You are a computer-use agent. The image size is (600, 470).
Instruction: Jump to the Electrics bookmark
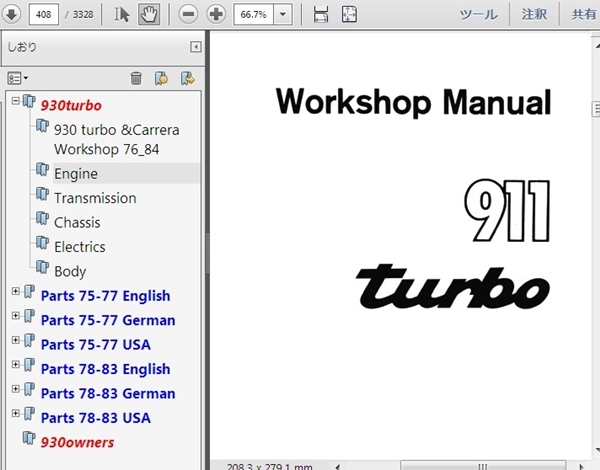(x=80, y=247)
